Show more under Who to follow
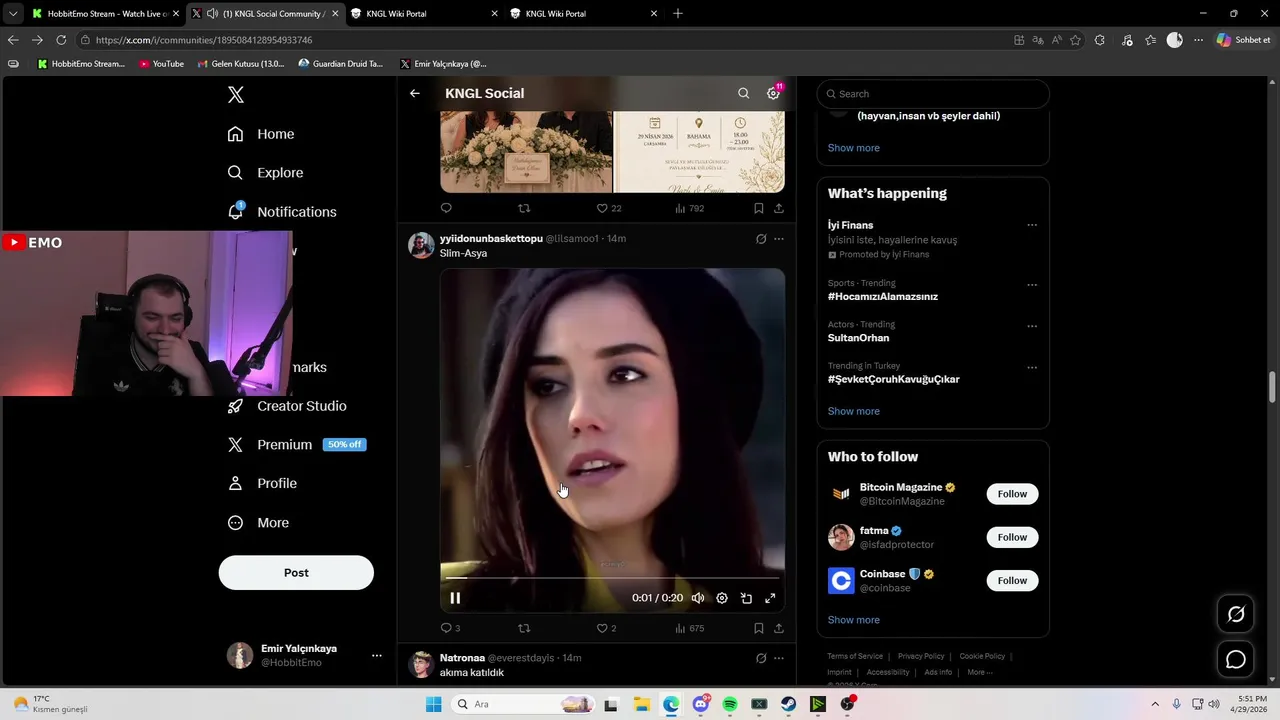Viewport: 1280px width, 720px height. (853, 620)
